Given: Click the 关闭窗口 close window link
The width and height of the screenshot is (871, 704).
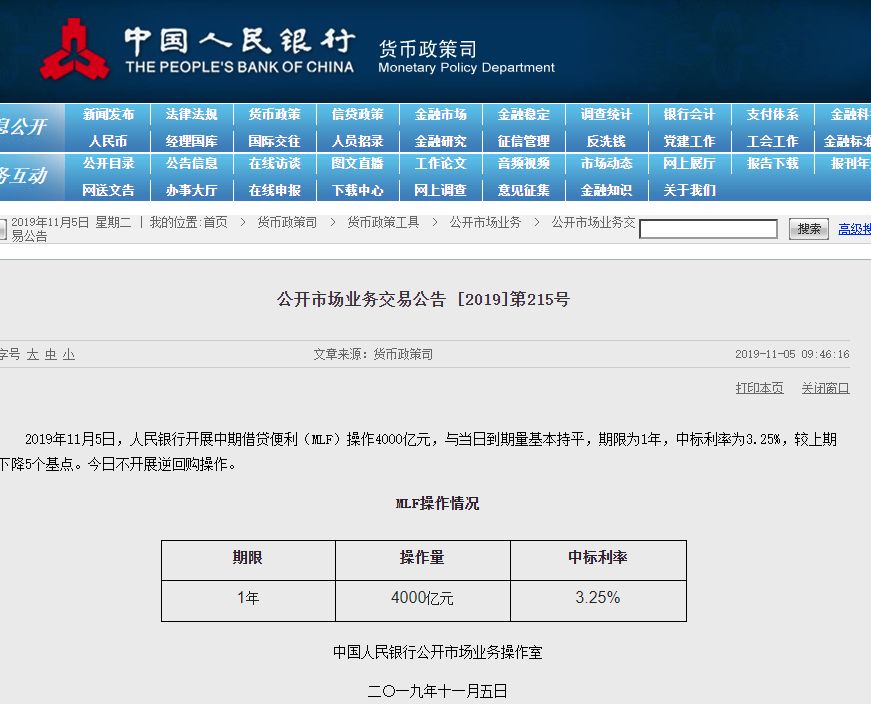Looking at the screenshot, I should pyautogui.click(x=825, y=388).
